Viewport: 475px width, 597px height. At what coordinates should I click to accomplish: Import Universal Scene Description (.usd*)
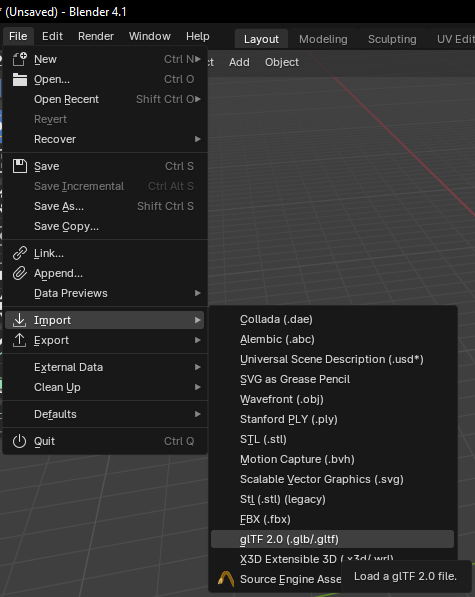(x=333, y=359)
